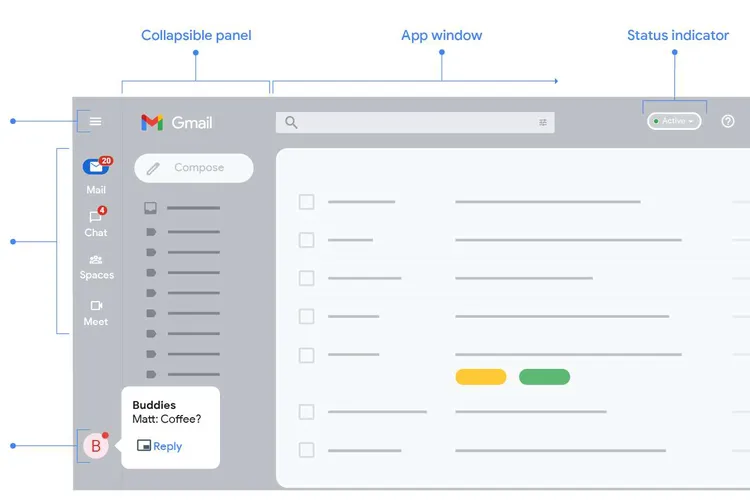Click the help question mark icon
Image resolution: width=750 pixels, height=500 pixels.
coord(728,122)
